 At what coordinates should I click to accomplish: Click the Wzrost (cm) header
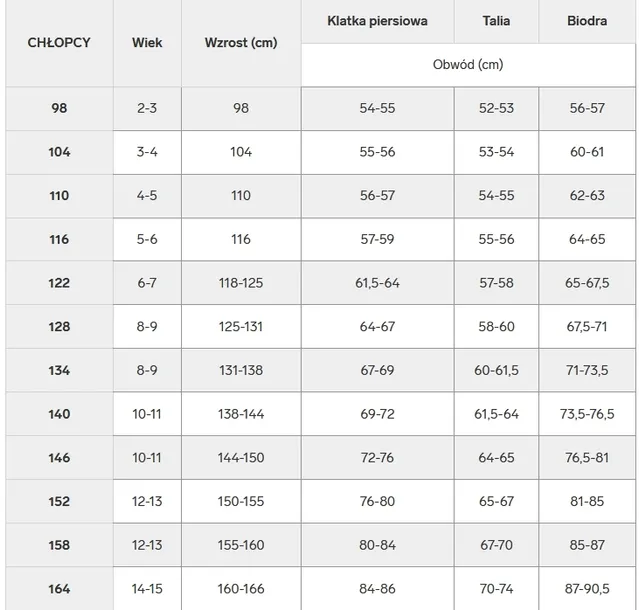240,43
